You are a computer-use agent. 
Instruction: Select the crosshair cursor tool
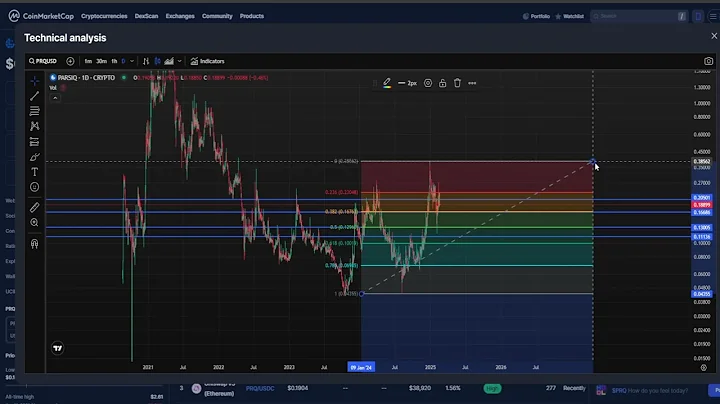click(x=34, y=81)
